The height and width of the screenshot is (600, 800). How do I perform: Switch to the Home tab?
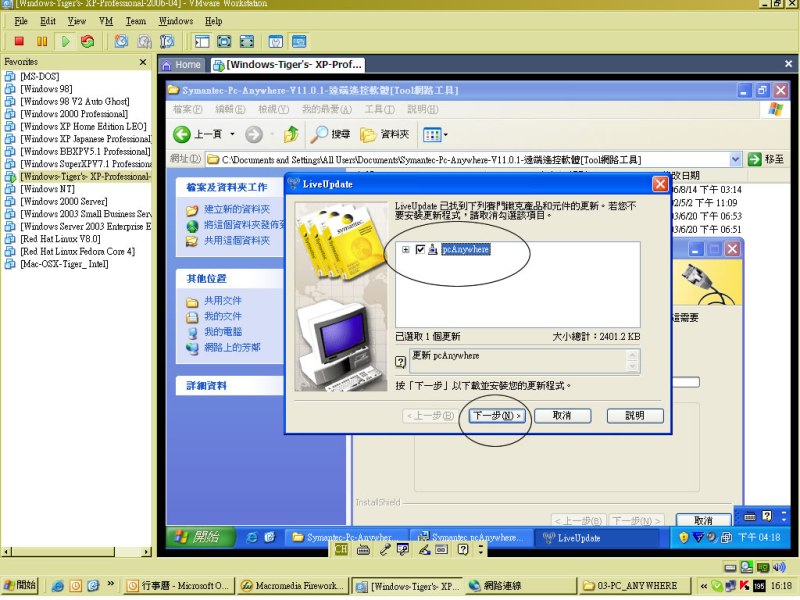182,65
